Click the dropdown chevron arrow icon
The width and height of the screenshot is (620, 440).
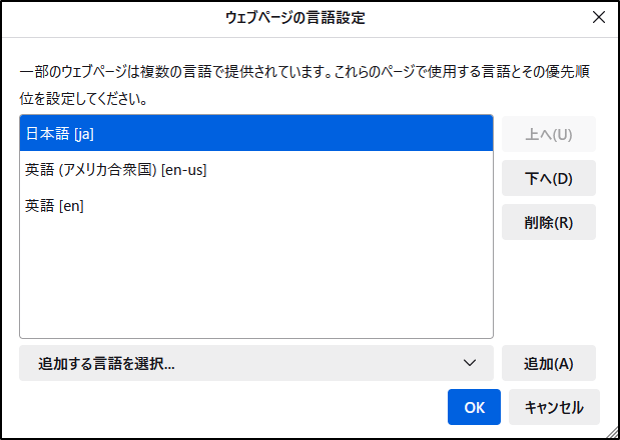(x=470, y=363)
